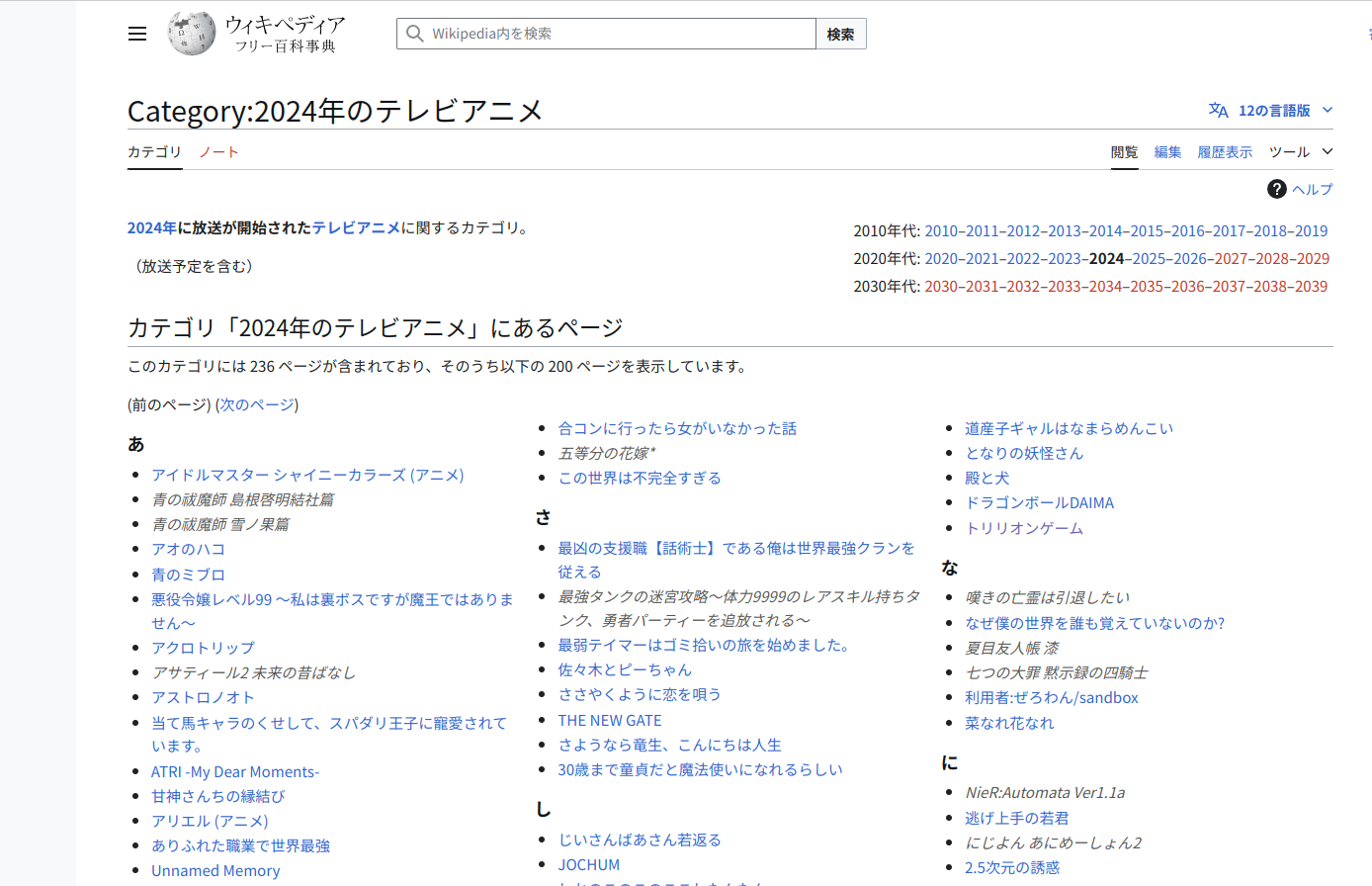This screenshot has height=886, width=1372.
Task: Open the 甘神さんちの縁結び page
Action: (217, 796)
